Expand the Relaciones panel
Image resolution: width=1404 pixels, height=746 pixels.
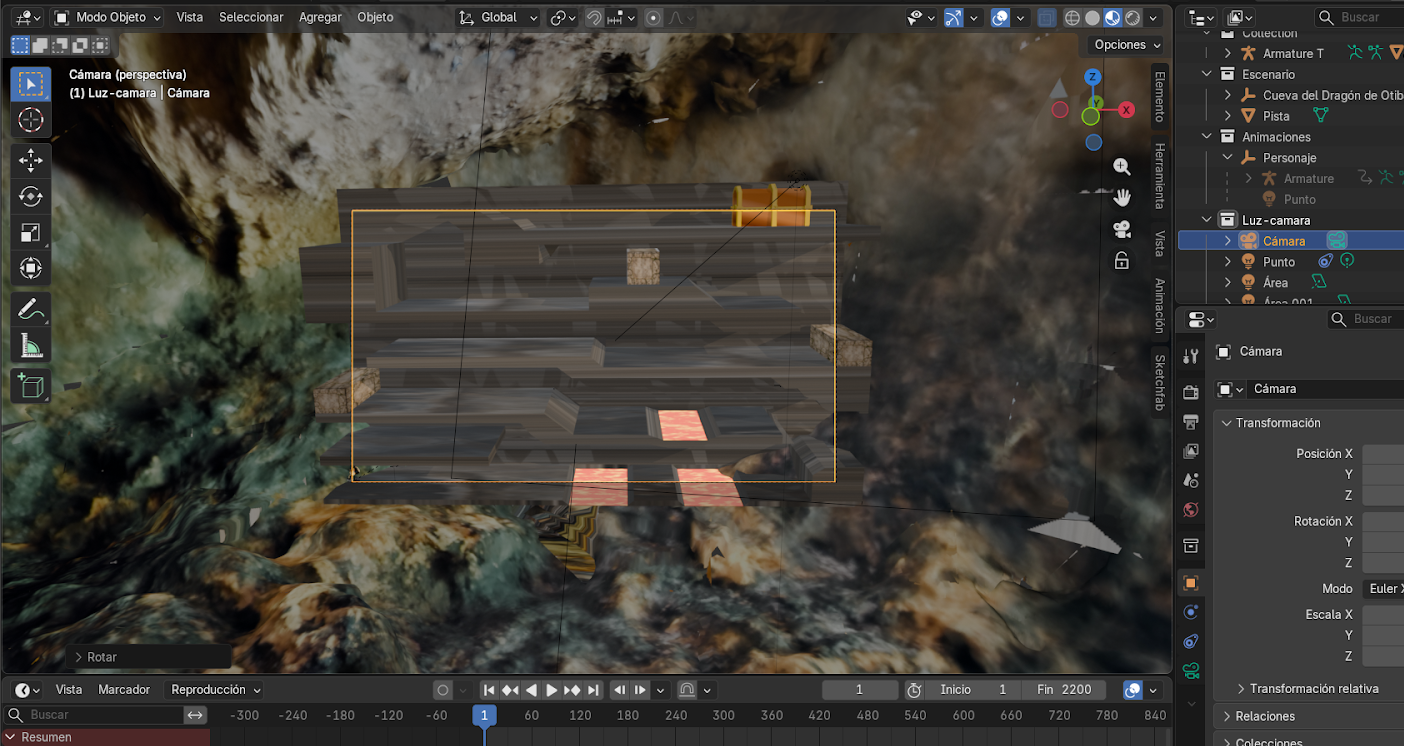[x=1264, y=716]
